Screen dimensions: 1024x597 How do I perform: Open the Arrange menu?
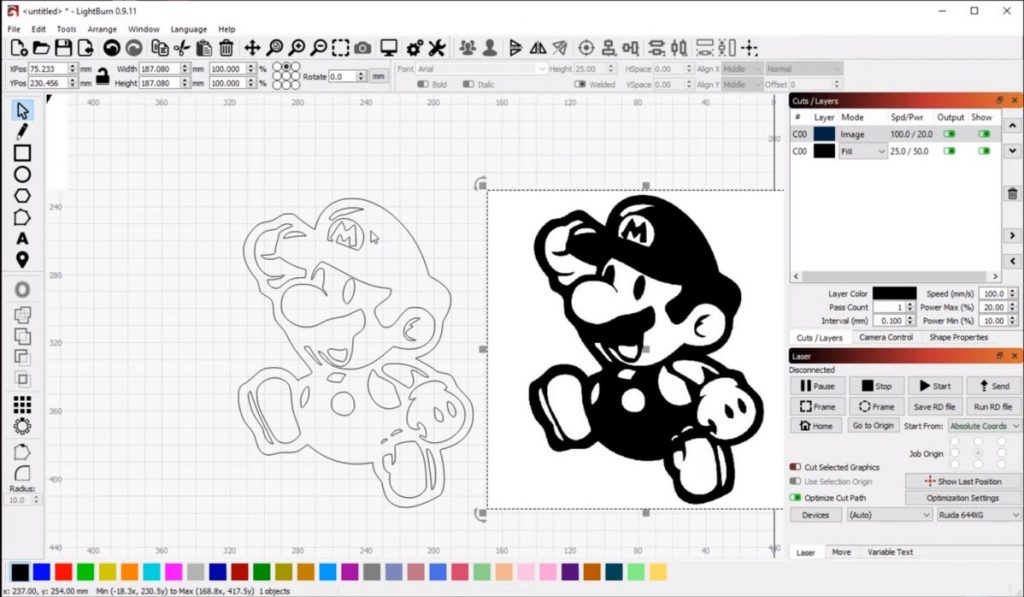pos(102,30)
